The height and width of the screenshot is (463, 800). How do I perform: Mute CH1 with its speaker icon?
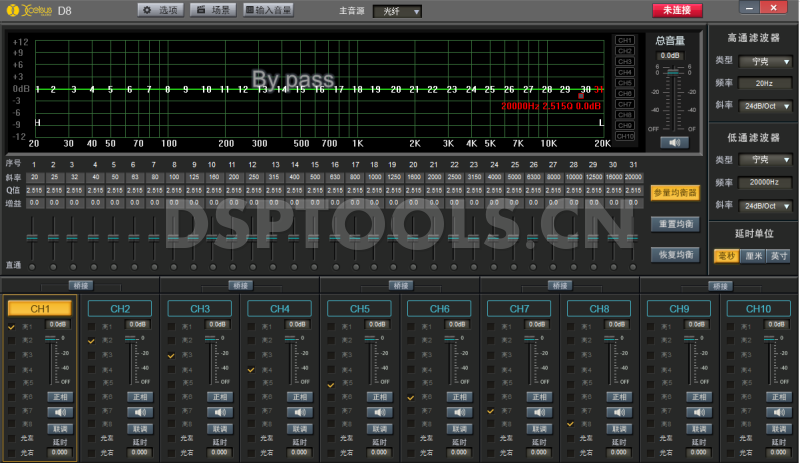point(60,411)
